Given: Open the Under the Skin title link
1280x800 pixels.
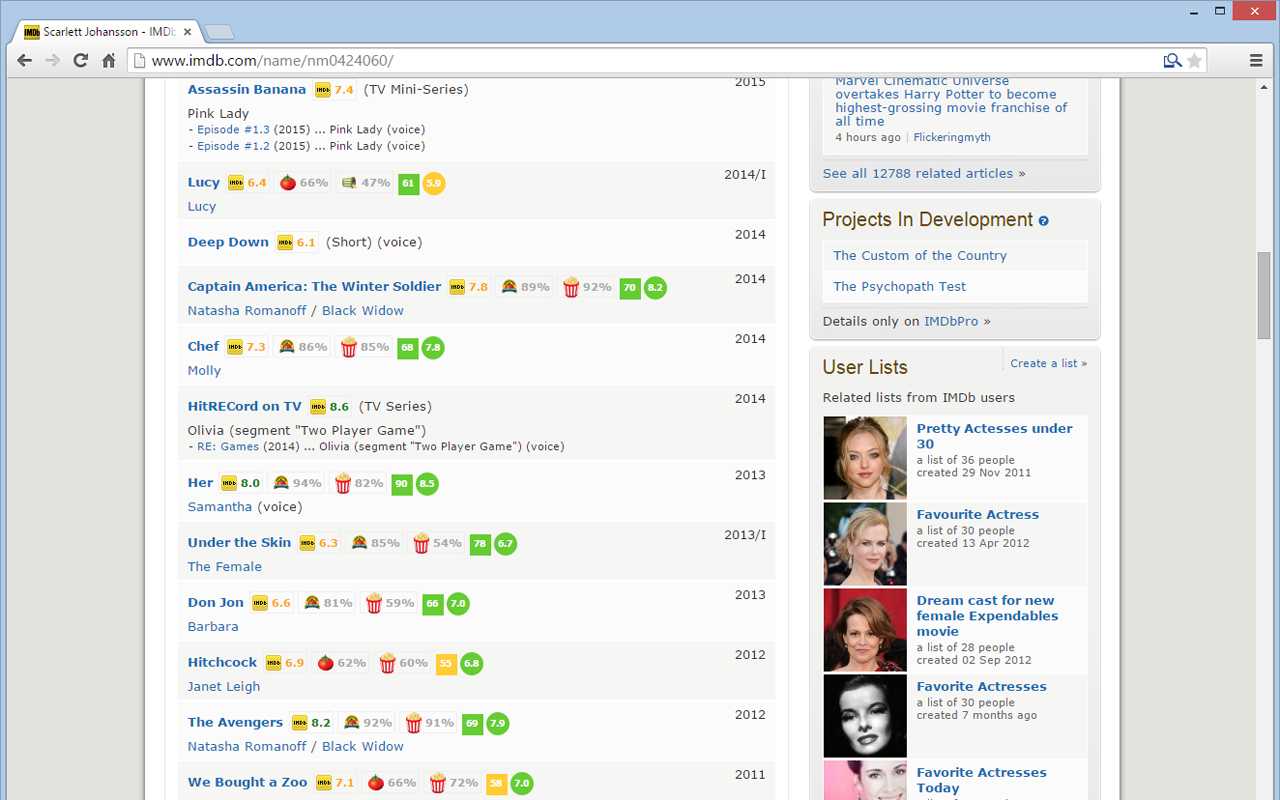Looking at the screenshot, I should click(239, 542).
